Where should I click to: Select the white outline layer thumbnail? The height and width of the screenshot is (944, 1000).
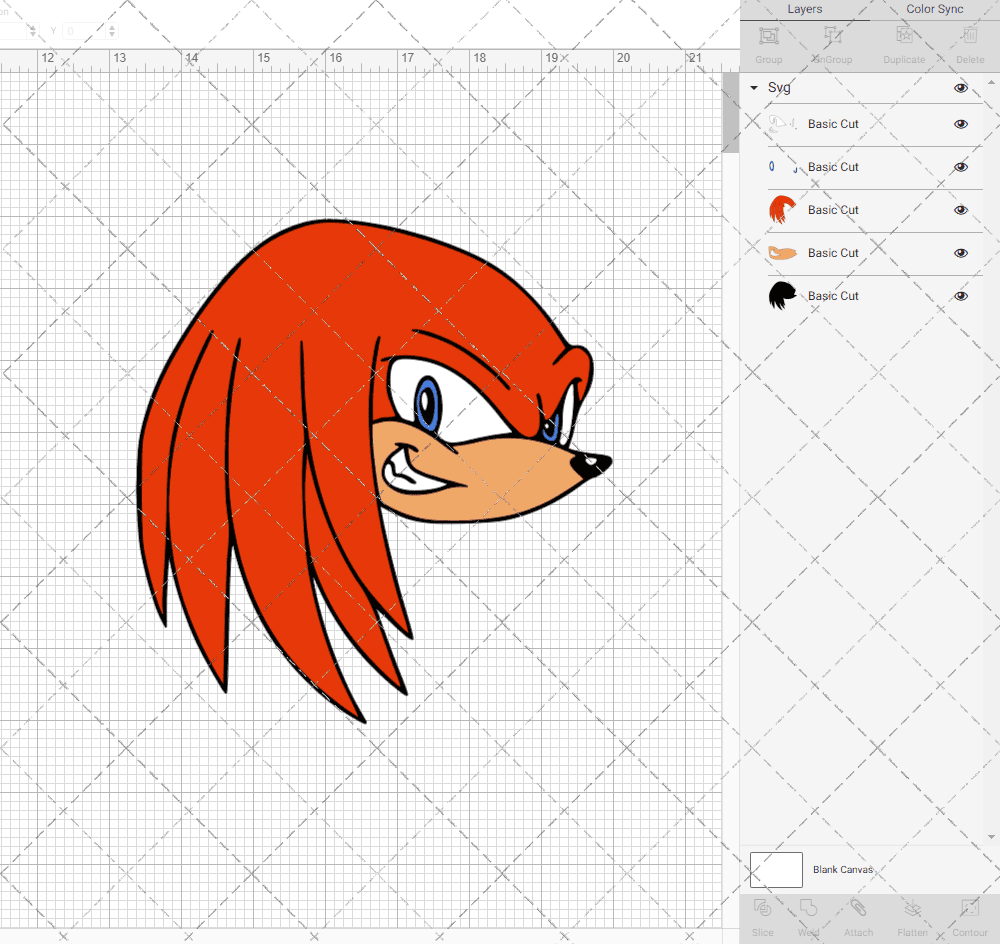[783, 124]
